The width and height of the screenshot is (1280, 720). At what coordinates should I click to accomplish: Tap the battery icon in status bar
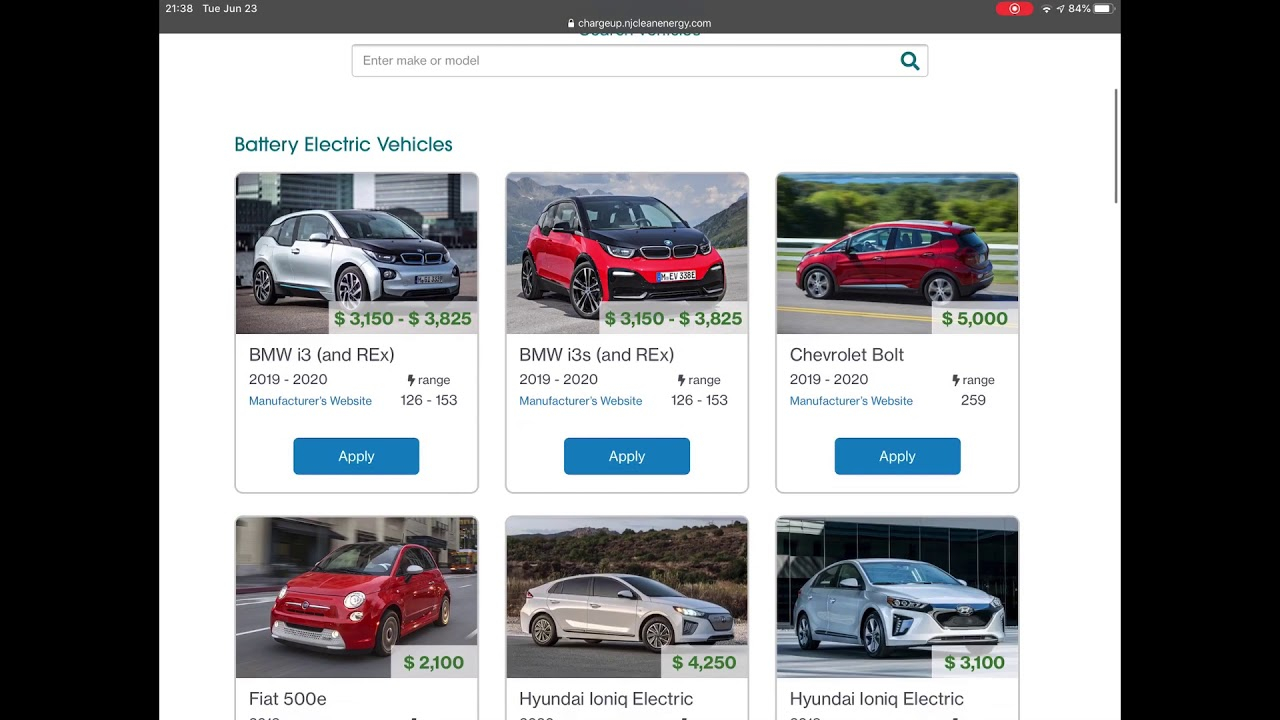[1103, 9]
